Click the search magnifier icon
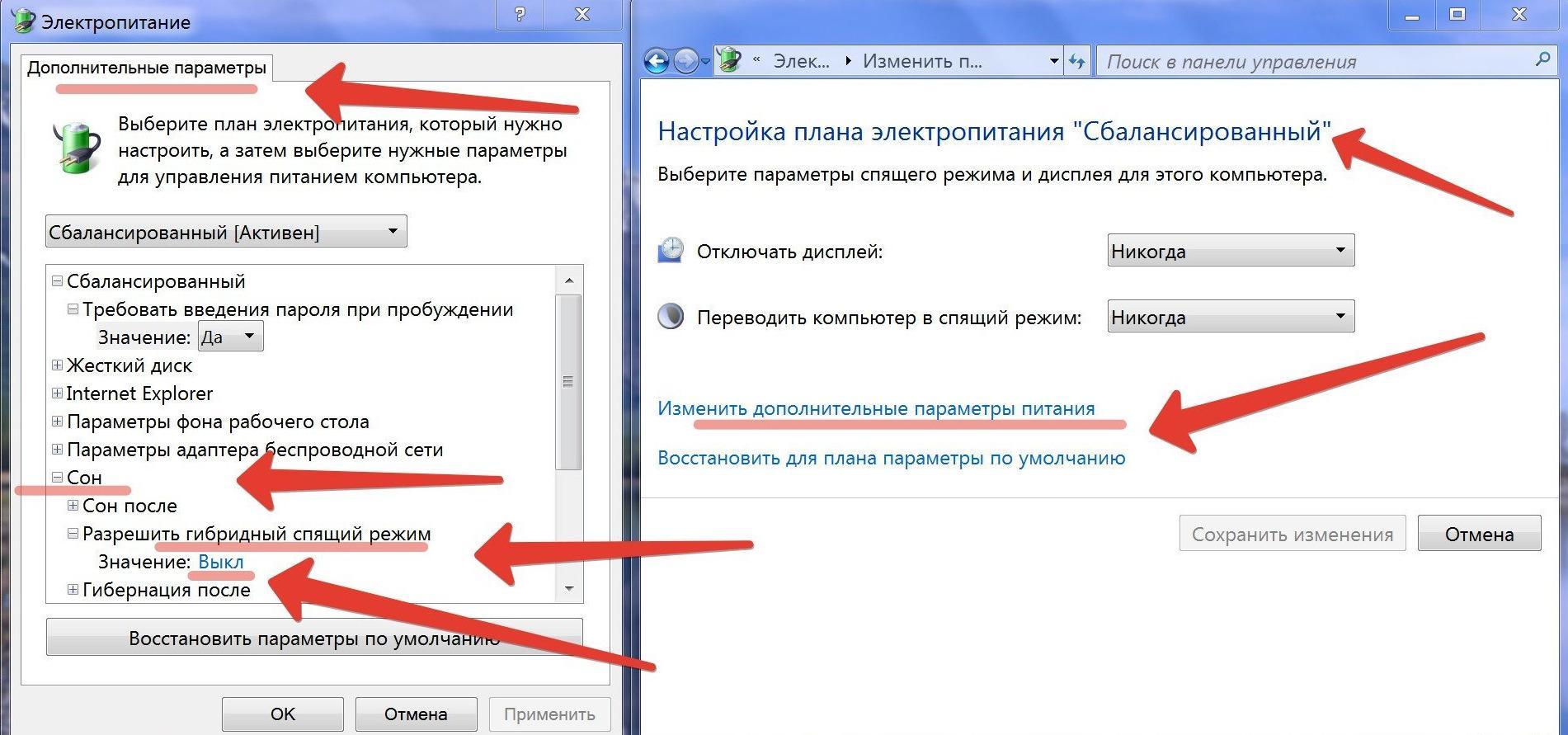The image size is (1568, 735). 1542,60
